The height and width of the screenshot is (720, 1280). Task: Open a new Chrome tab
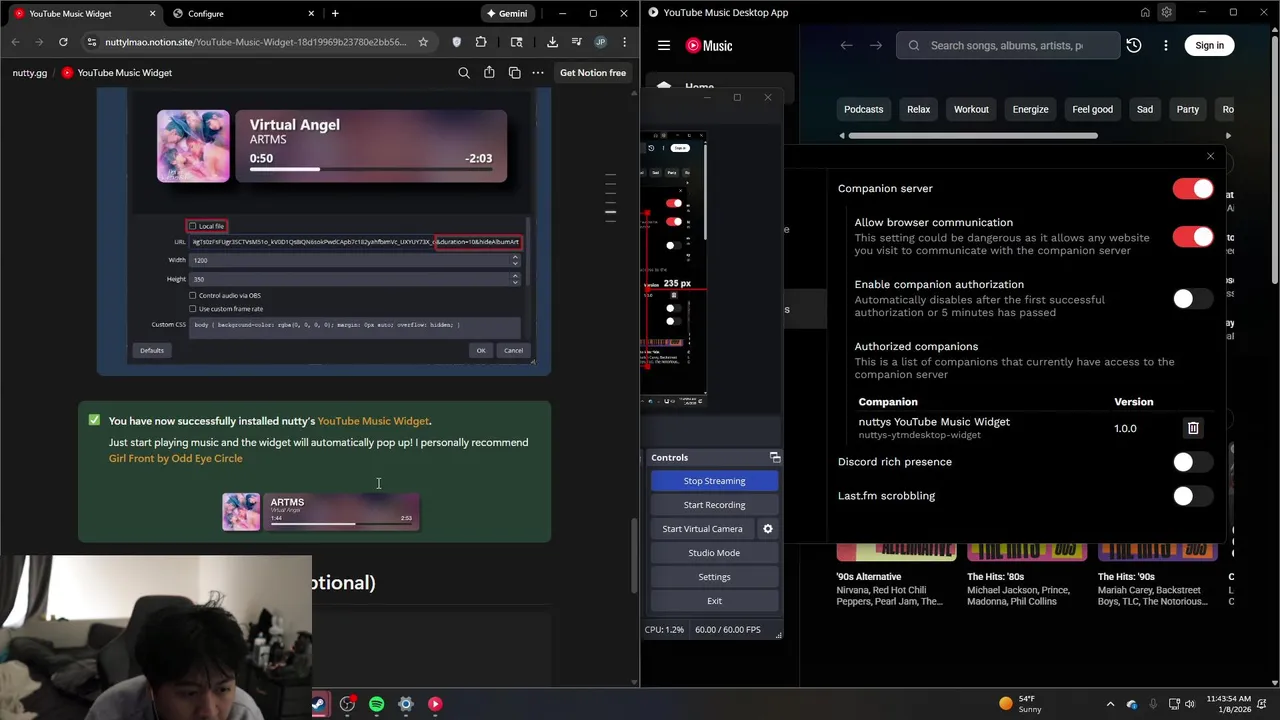pyautogui.click(x=335, y=13)
